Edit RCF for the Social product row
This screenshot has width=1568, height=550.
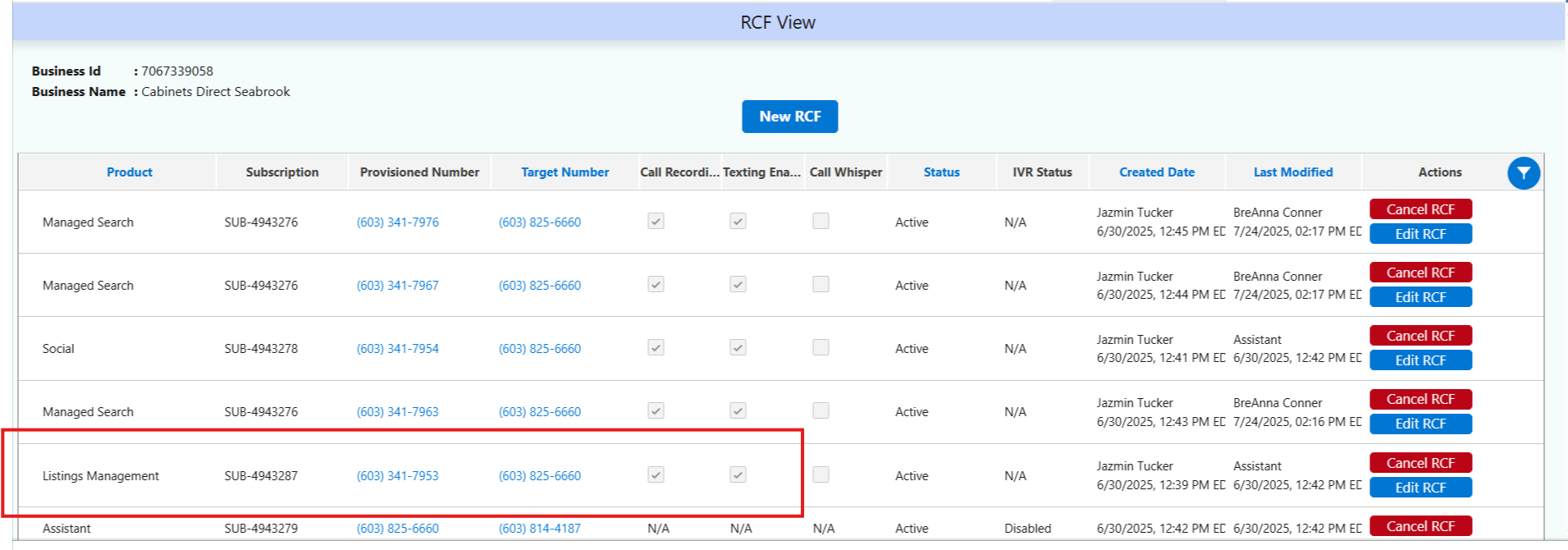pos(1420,360)
